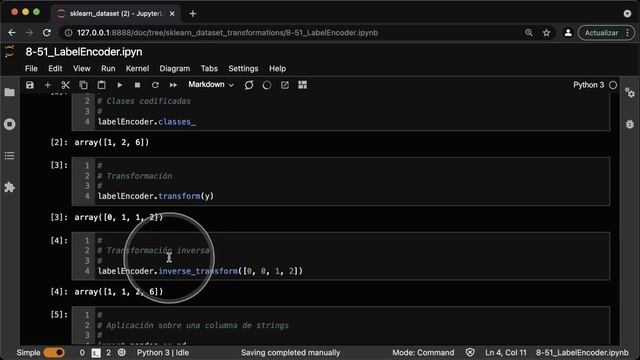Select the Python 3 kernel name
This screenshot has height=360, width=640.
588,85
